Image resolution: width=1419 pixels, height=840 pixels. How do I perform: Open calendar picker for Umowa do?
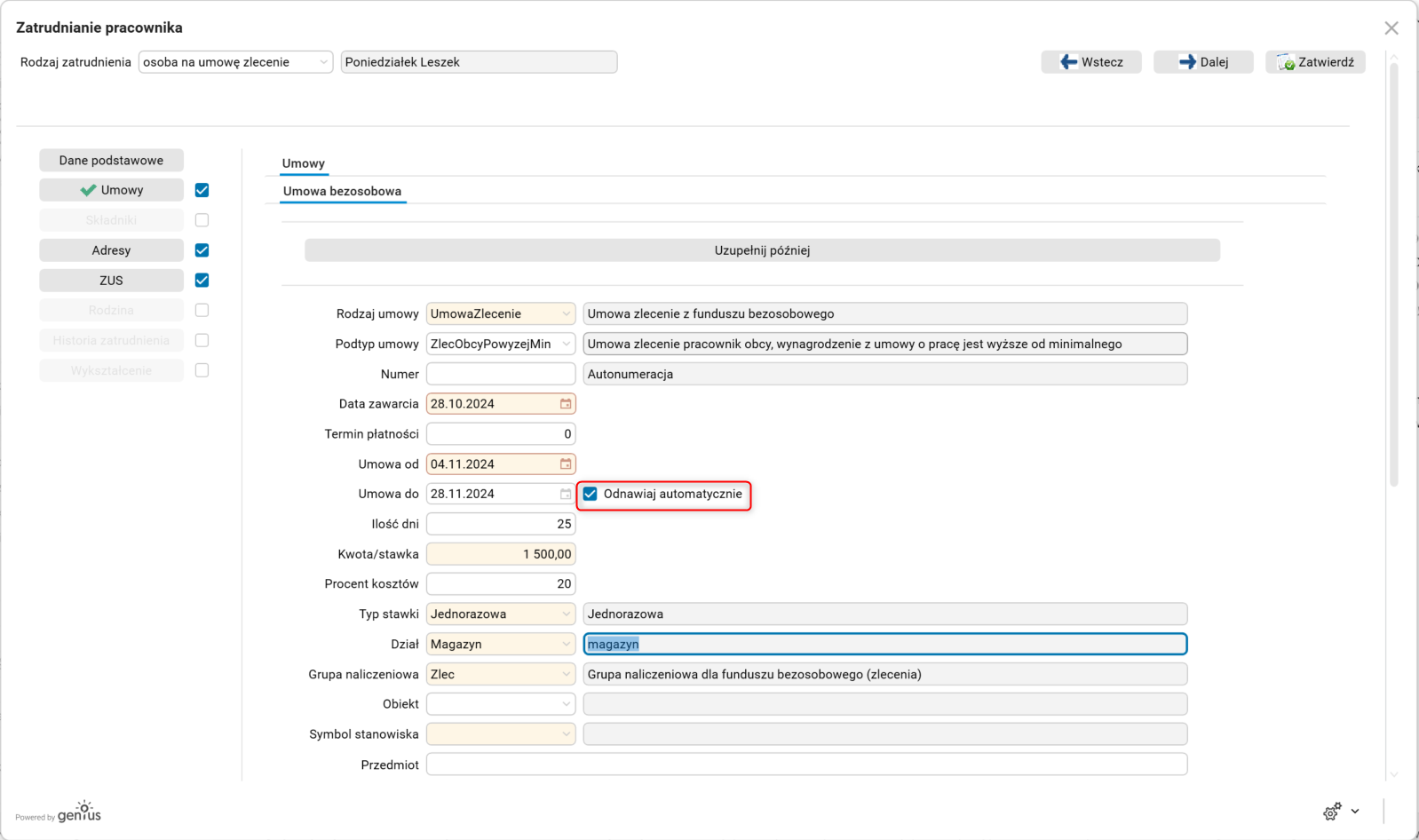566,495
